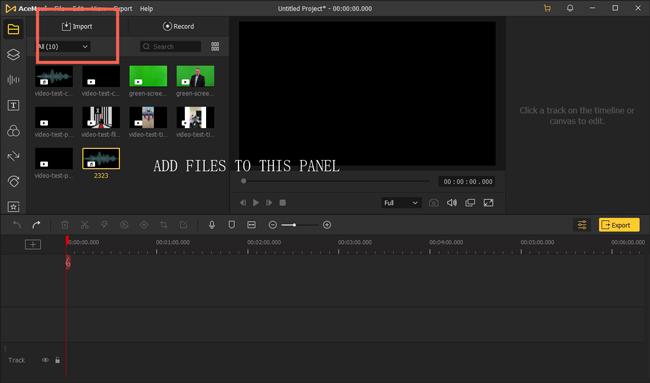
Task: Switch to the Record tab
Action: click(179, 26)
